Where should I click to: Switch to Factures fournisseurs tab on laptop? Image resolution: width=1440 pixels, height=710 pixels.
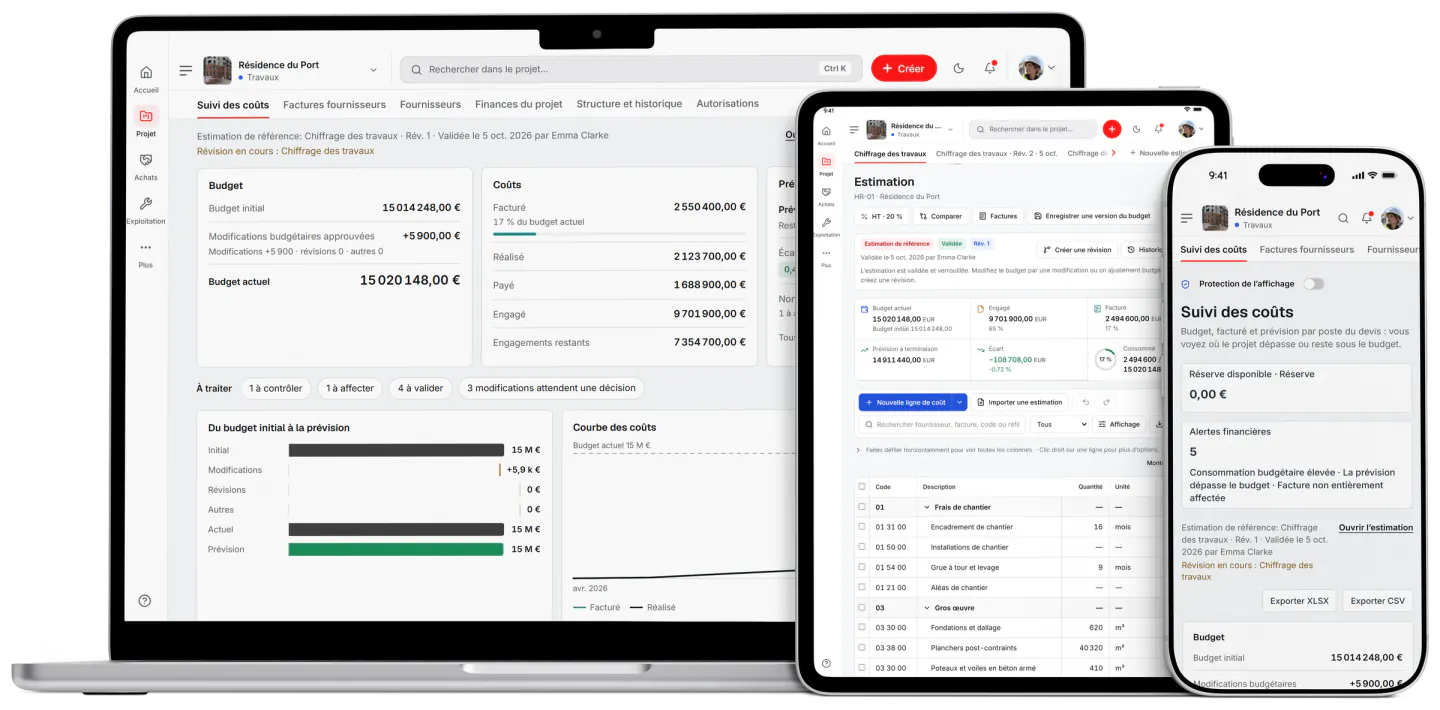click(x=334, y=104)
